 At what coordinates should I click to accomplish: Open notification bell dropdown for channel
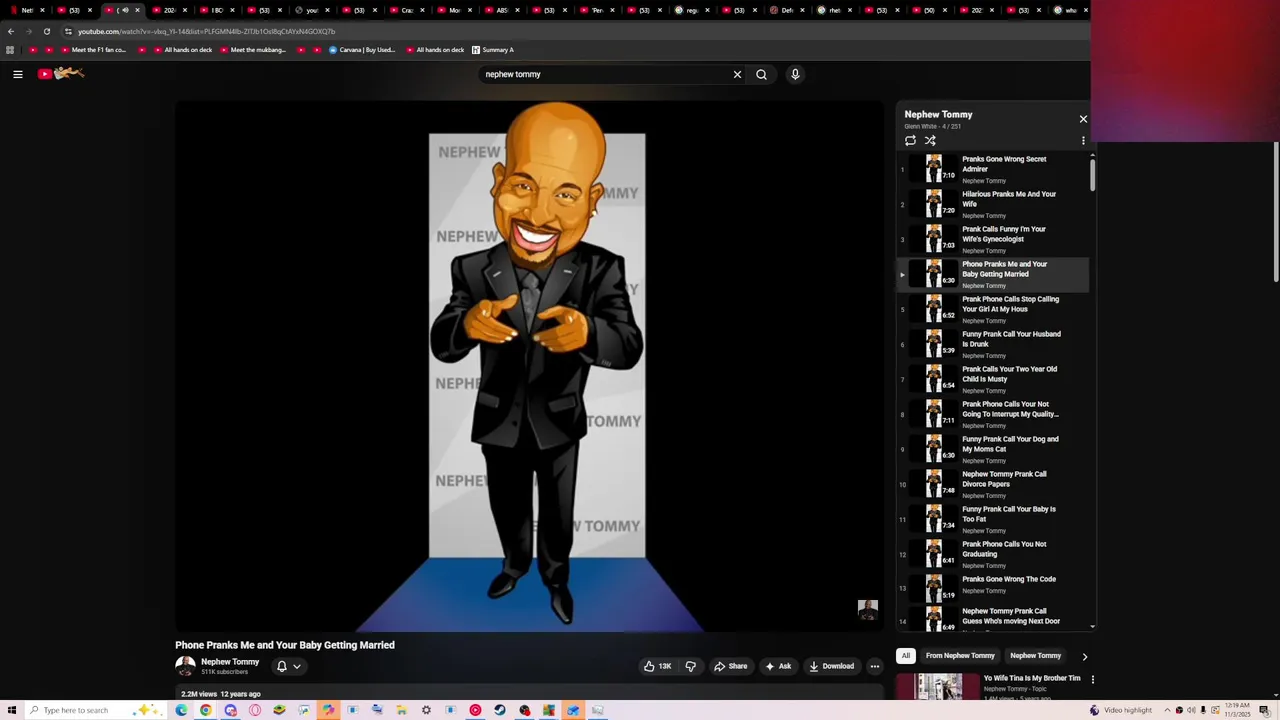point(288,666)
